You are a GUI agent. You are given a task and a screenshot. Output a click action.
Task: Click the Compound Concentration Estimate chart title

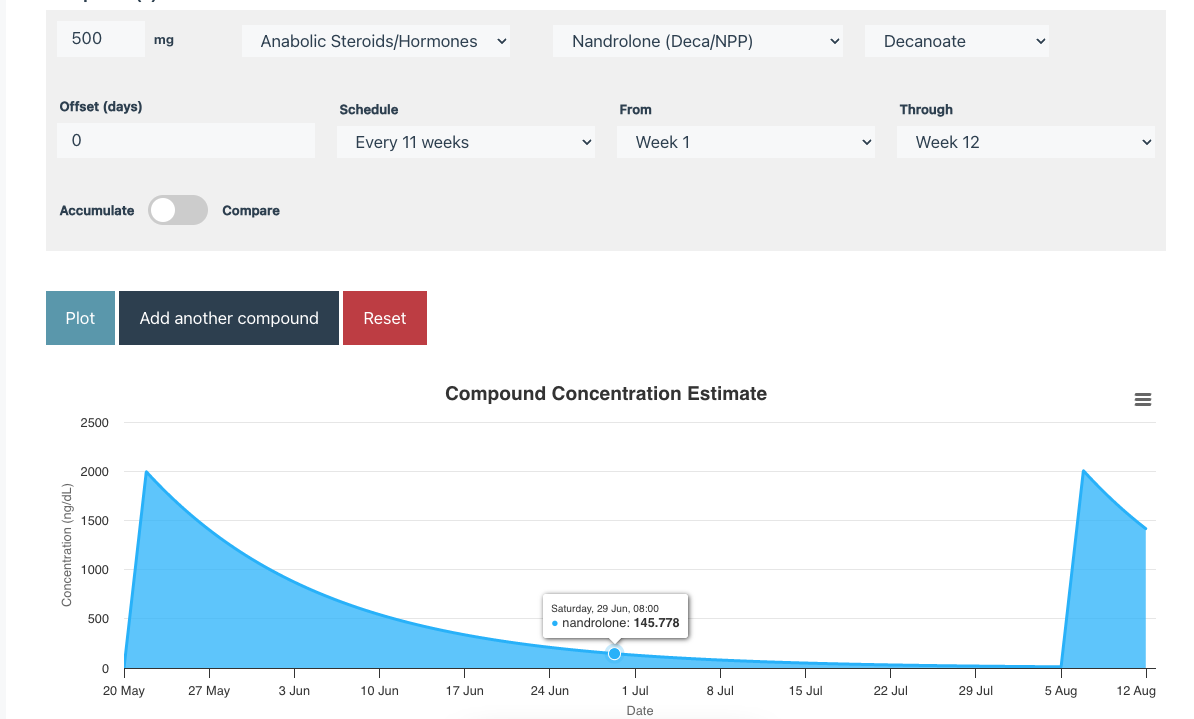point(606,394)
